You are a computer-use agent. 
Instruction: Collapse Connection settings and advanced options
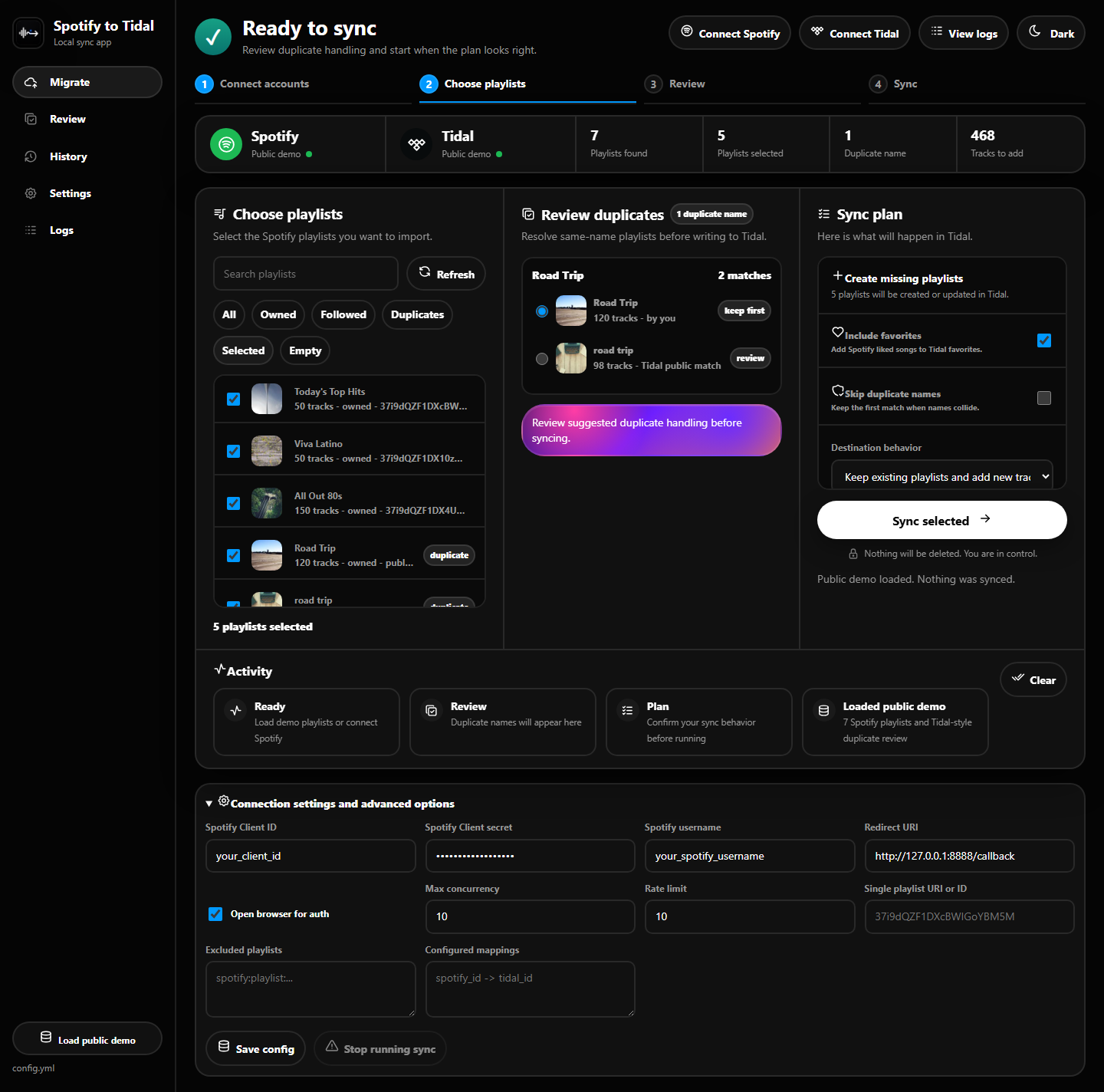(x=330, y=803)
